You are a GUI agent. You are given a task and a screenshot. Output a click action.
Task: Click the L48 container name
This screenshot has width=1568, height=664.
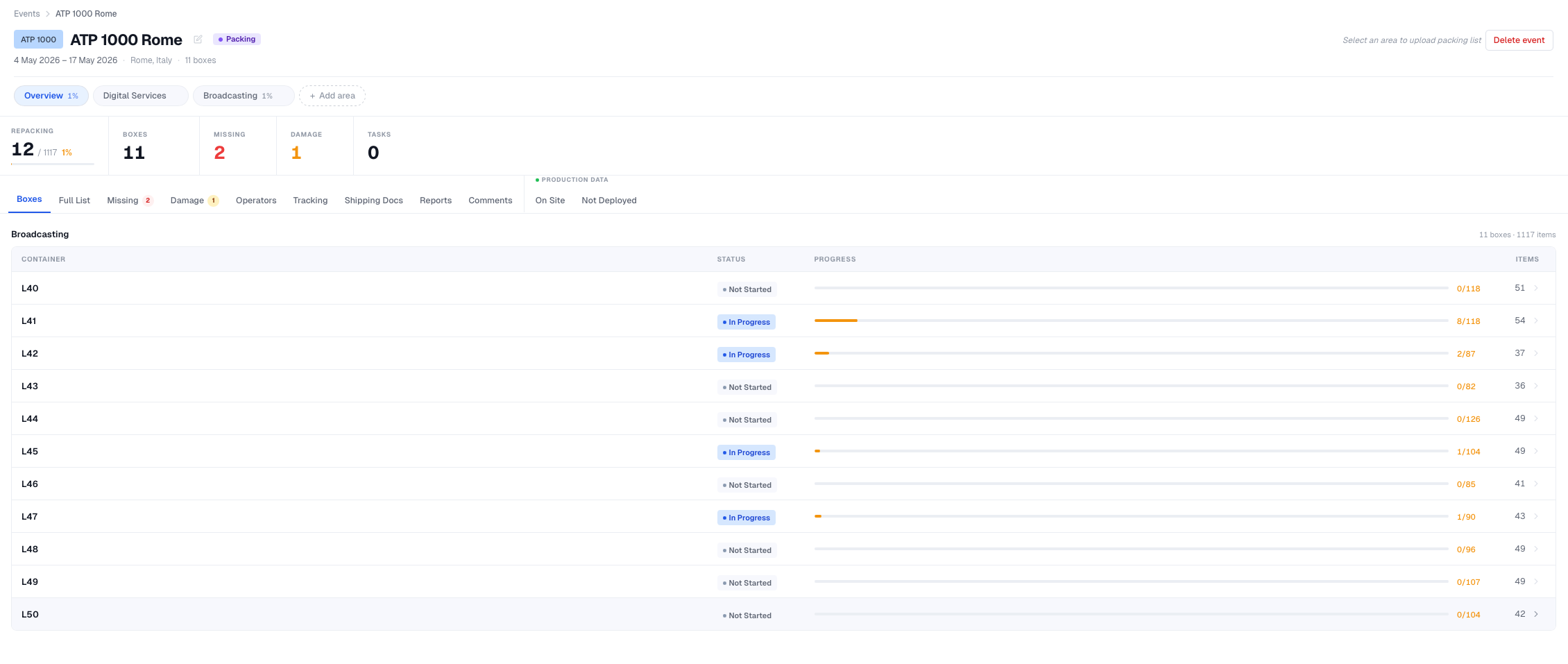30,550
